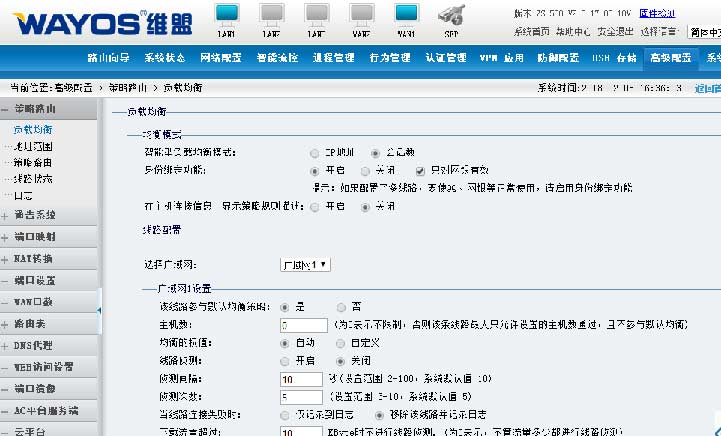This screenshot has width=721, height=436.
Task: Open the 选择广域网 dropdown
Action: click(x=305, y=264)
